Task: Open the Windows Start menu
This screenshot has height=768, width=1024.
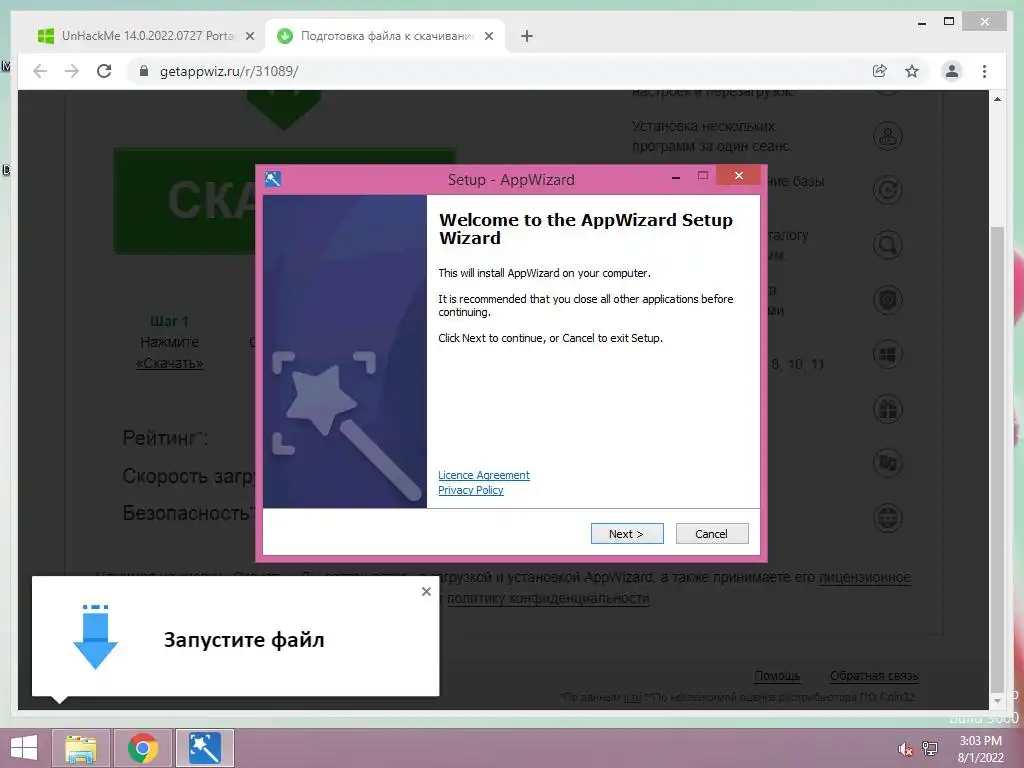Action: pyautogui.click(x=24, y=748)
